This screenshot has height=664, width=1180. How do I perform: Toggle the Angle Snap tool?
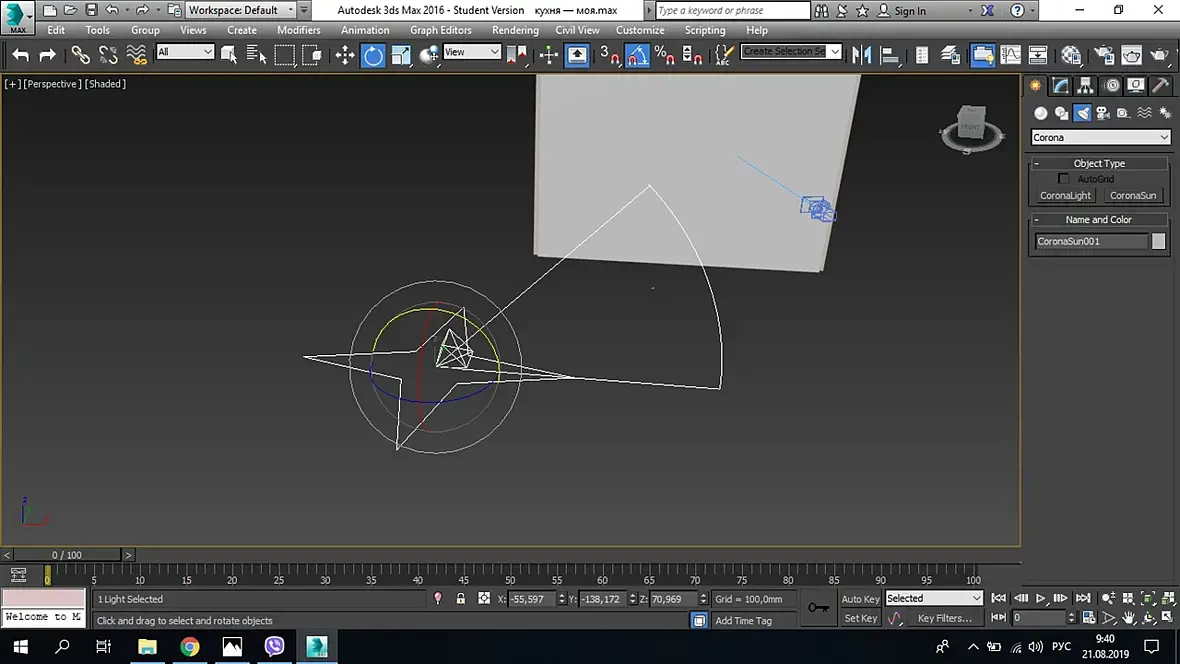(x=637, y=56)
